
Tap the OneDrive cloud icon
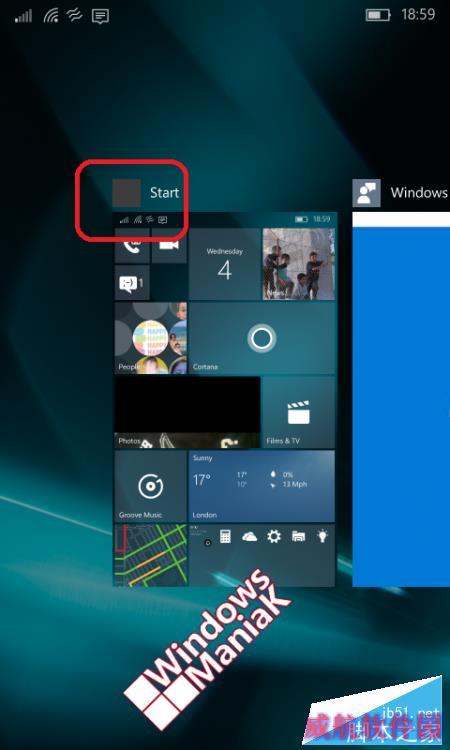tap(250, 537)
